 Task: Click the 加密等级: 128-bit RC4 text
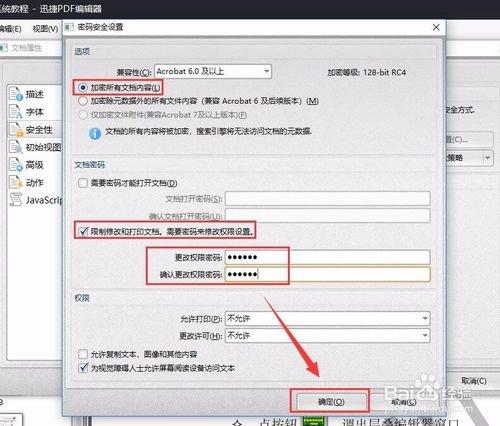367,72
